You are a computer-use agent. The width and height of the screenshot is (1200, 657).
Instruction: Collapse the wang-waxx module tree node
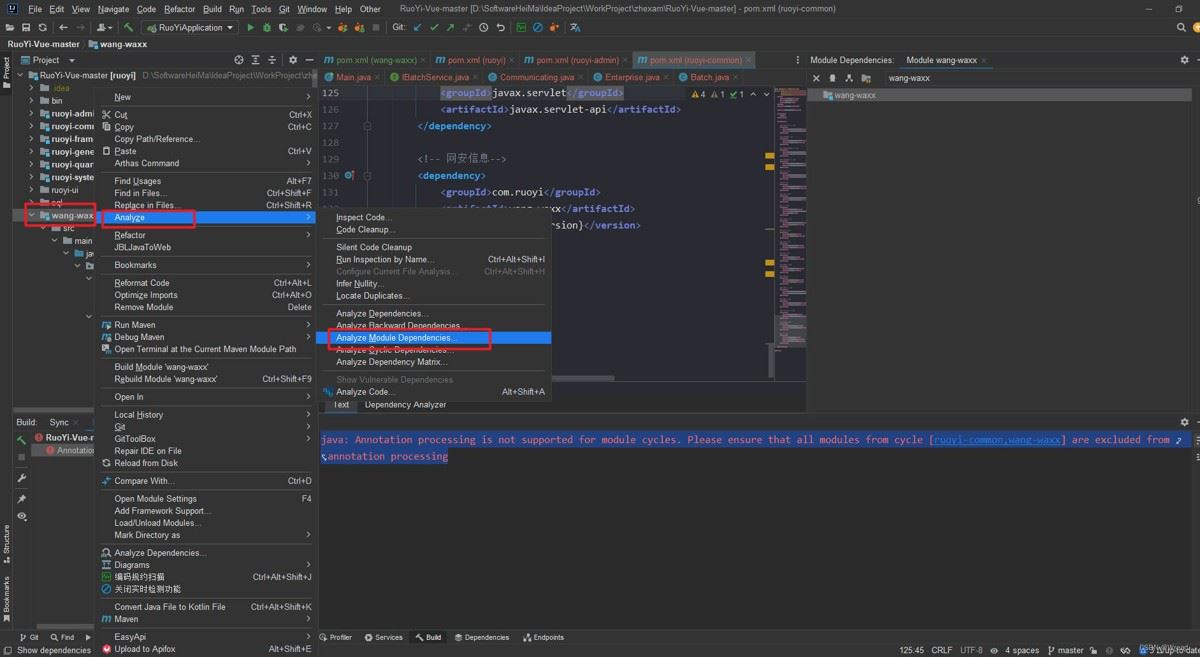pyautogui.click(x=32, y=215)
